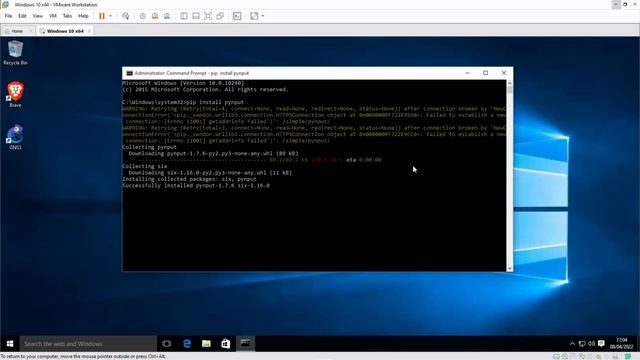This screenshot has height=360, width=640.
Task: Toggle the thumbnail bar view icon
Action: coord(196,16)
